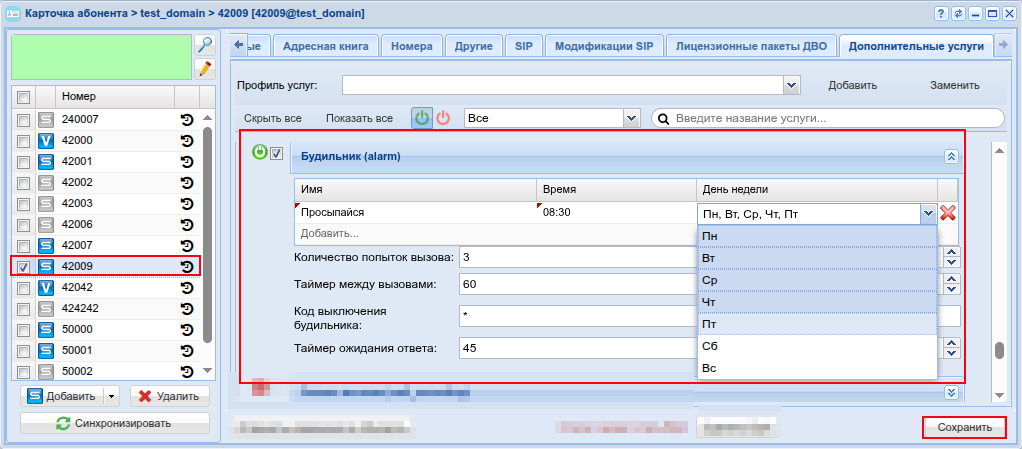Click the V type icon of 42042
Image resolution: width=1022 pixels, height=449 pixels.
pyautogui.click(x=46, y=287)
